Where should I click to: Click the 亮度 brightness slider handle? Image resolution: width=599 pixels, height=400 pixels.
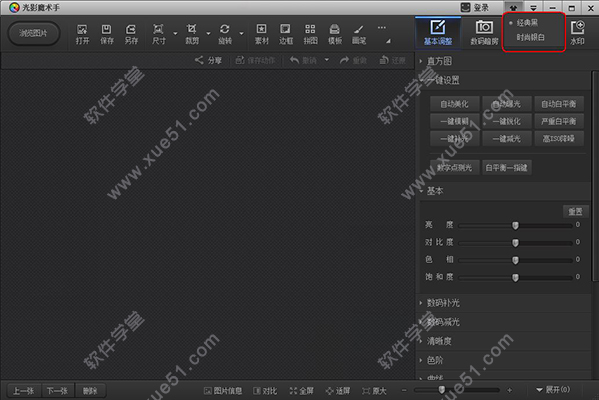click(x=515, y=225)
